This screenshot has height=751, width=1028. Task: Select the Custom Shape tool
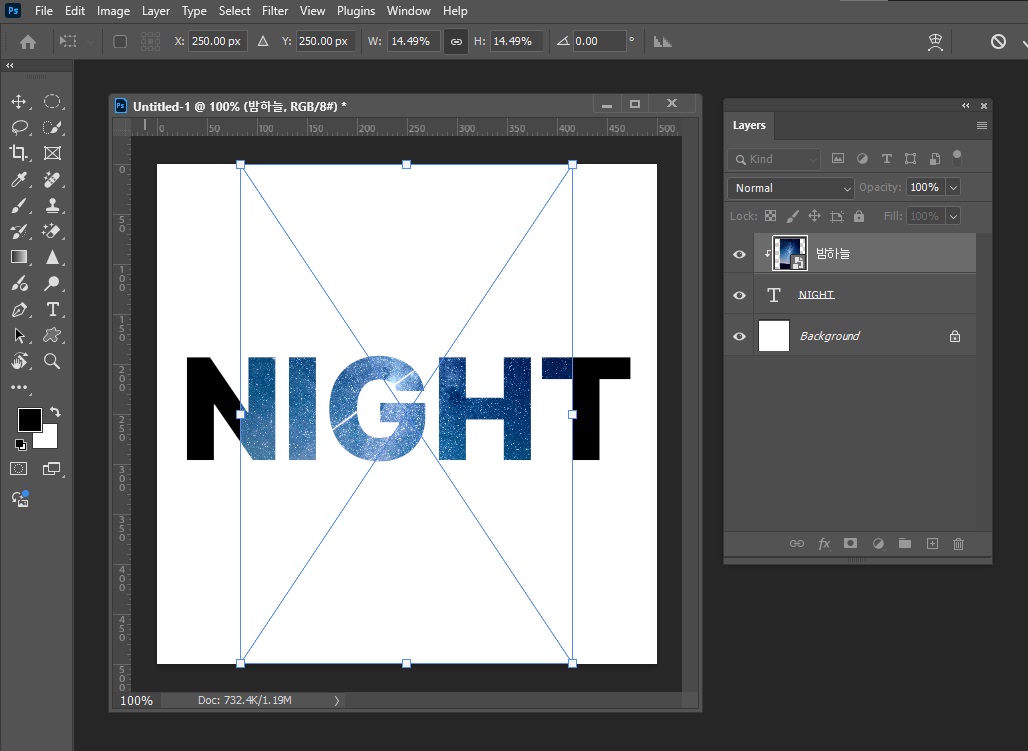[52, 335]
